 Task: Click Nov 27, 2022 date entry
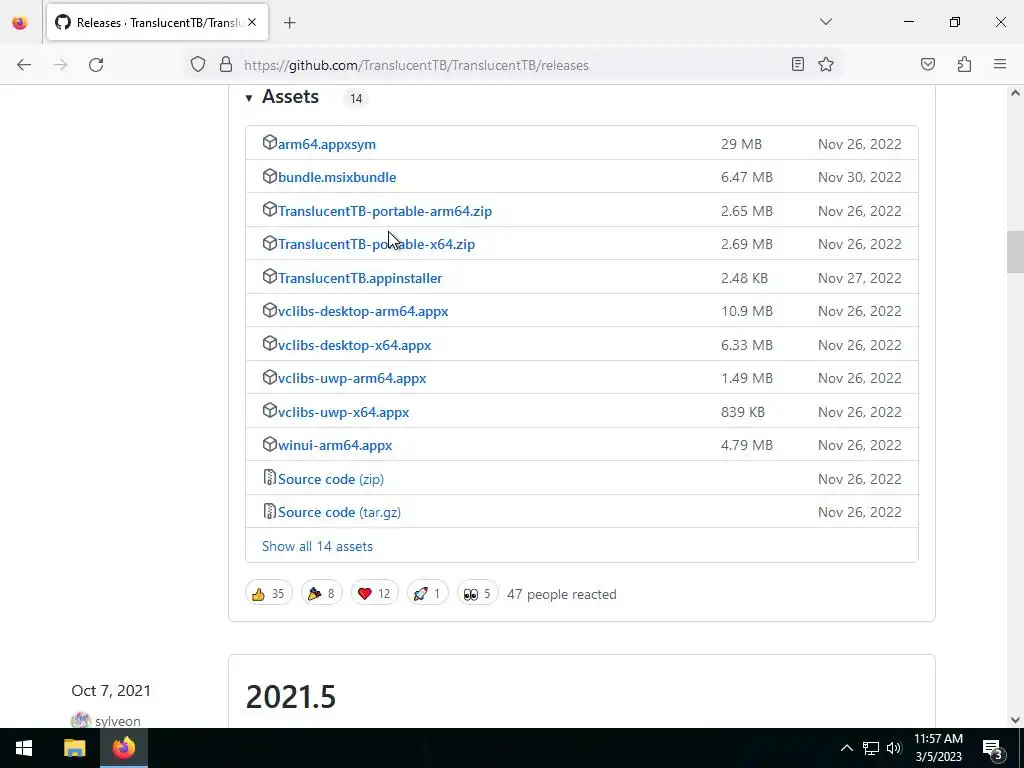(859, 278)
